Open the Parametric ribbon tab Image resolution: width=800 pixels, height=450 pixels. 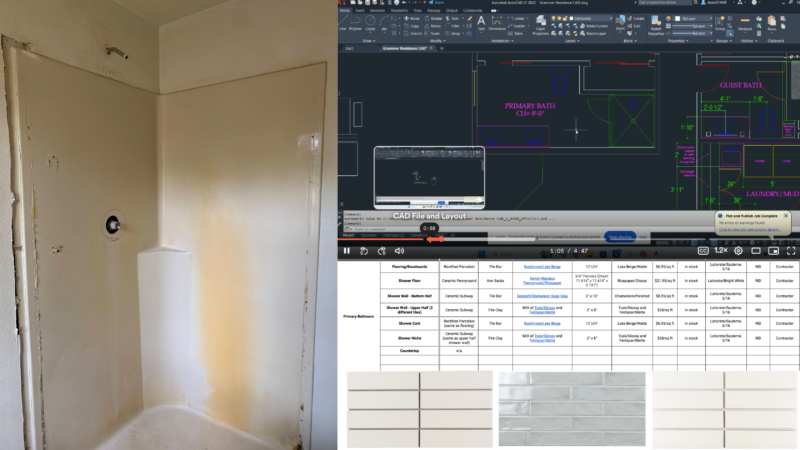tap(399, 10)
